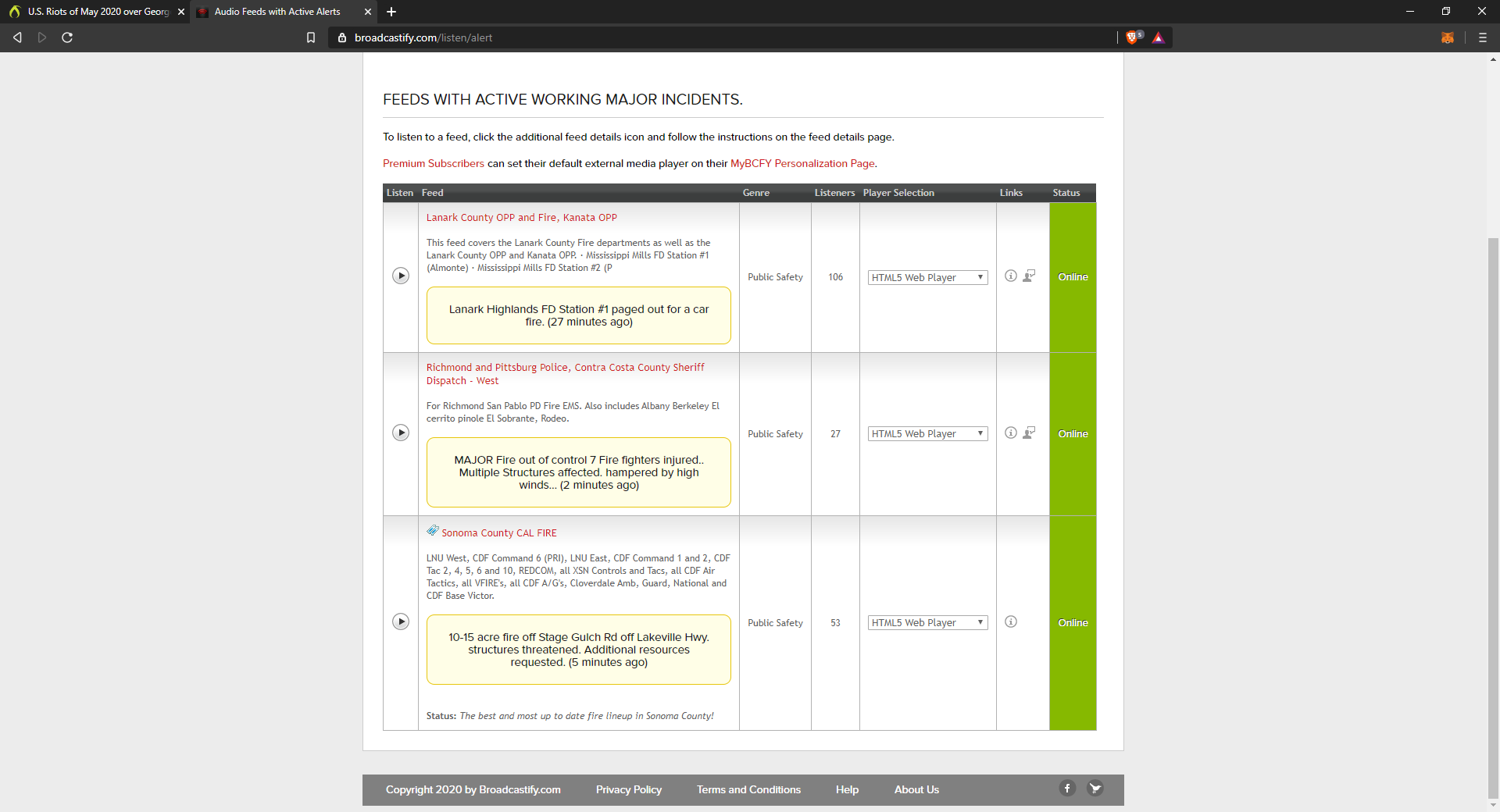Open feed details info icon for Richmond feed

point(1011,433)
